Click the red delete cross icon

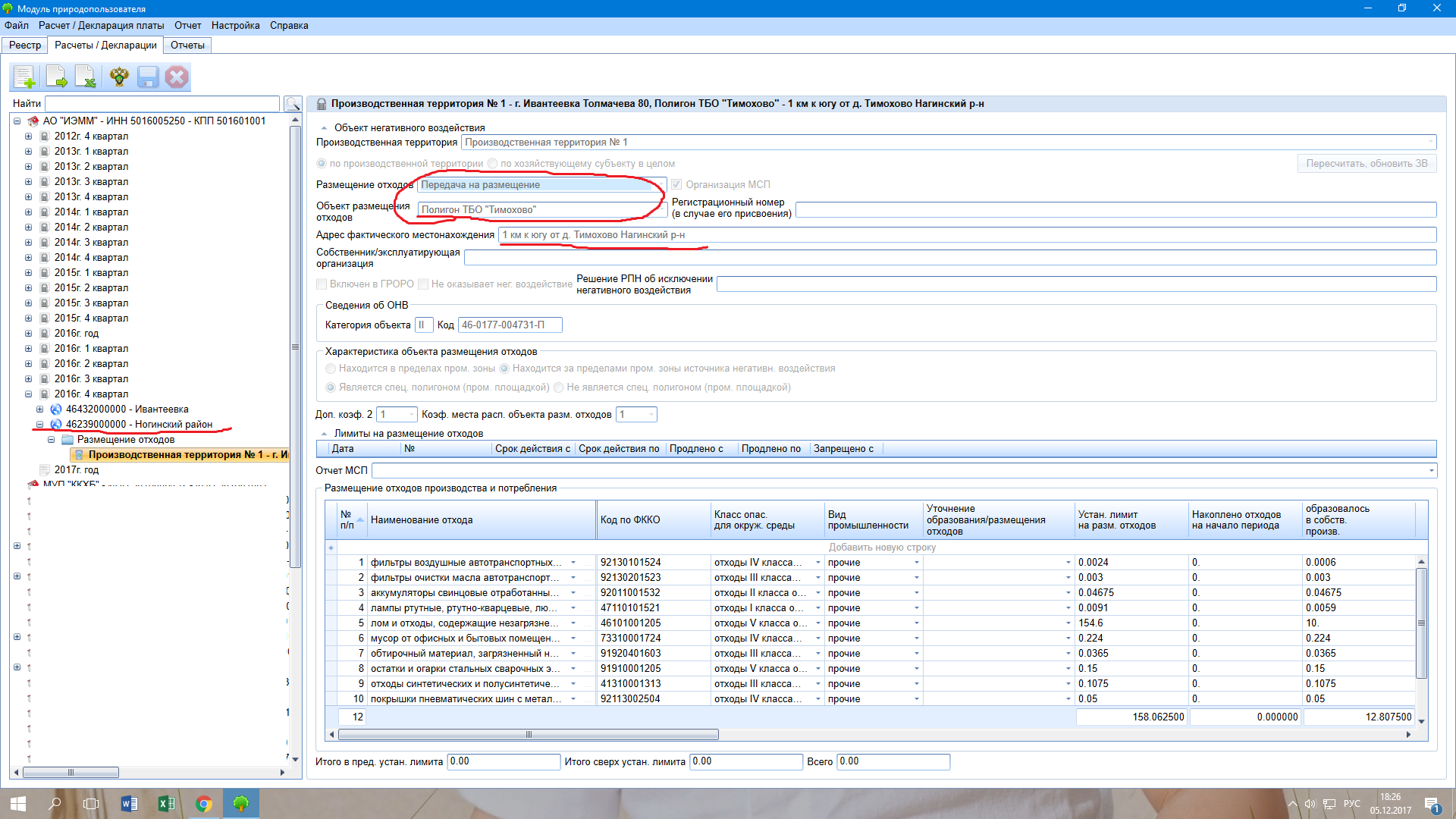point(177,77)
